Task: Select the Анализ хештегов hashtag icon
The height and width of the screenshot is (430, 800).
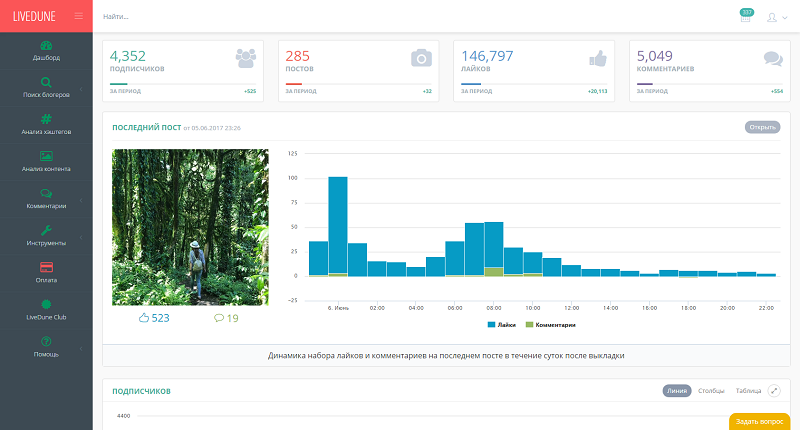Action: (x=46, y=120)
